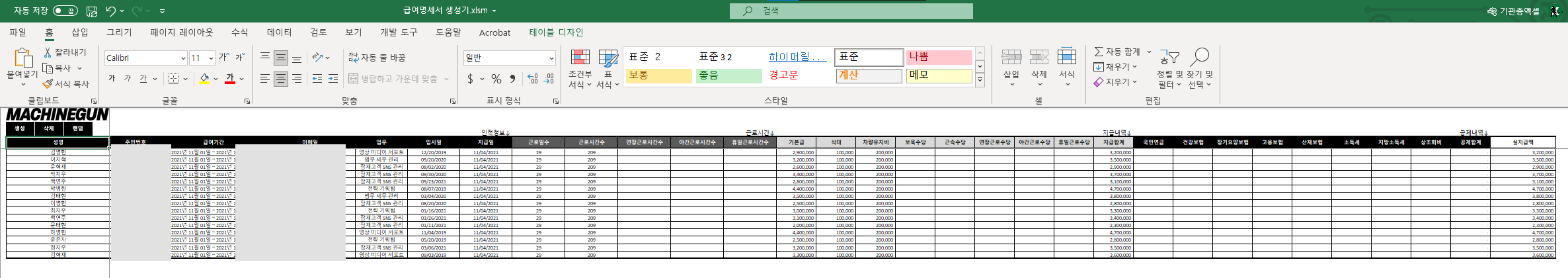
Task: Expand the cell styles gallery
Action: 980,80
